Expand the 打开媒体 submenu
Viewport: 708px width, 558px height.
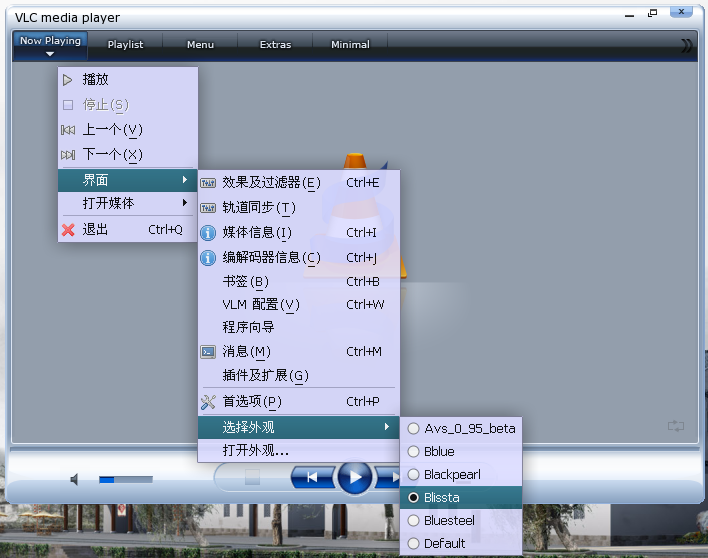(128, 203)
